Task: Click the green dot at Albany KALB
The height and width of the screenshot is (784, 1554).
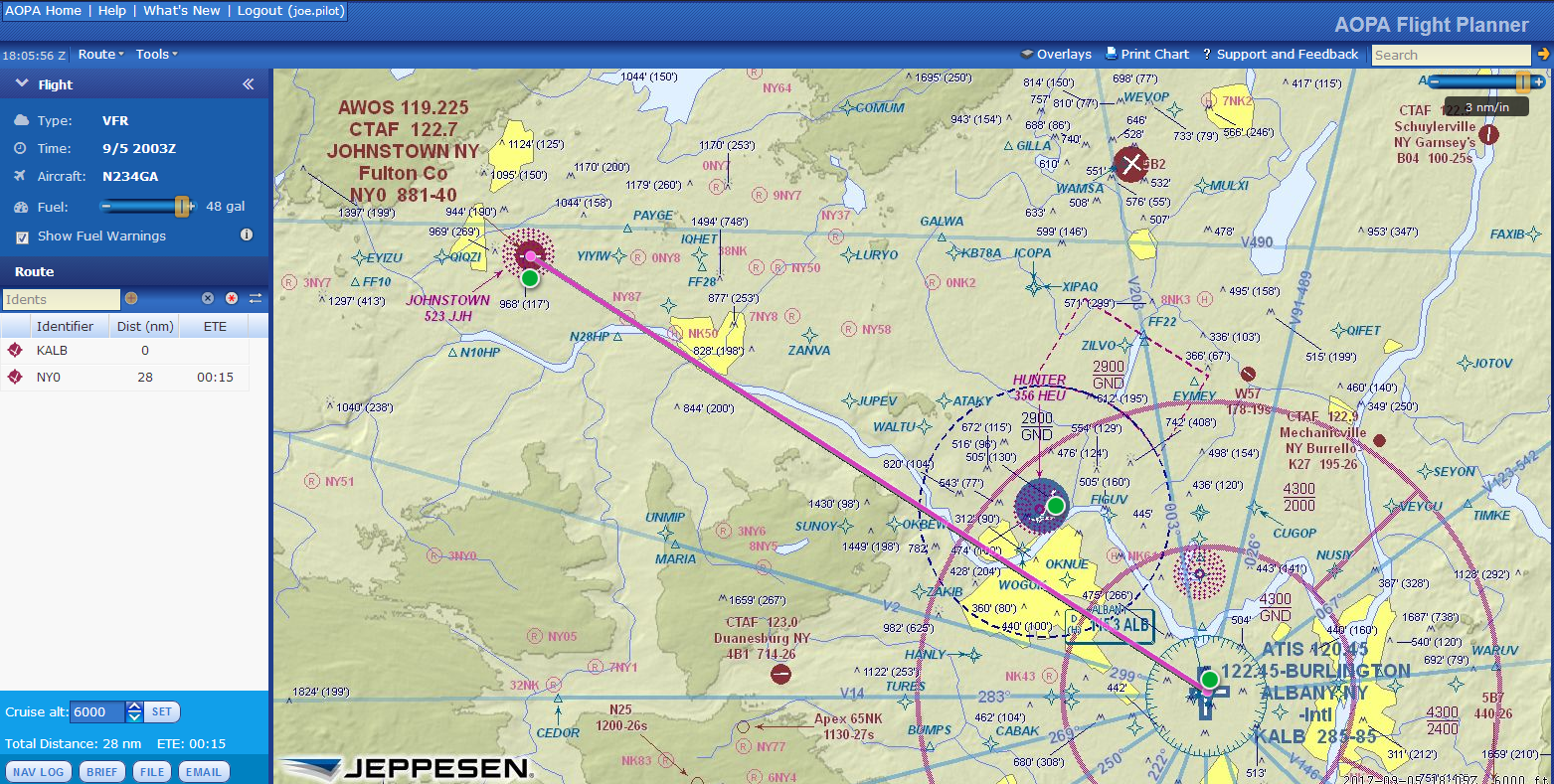Action: pyautogui.click(x=1209, y=680)
